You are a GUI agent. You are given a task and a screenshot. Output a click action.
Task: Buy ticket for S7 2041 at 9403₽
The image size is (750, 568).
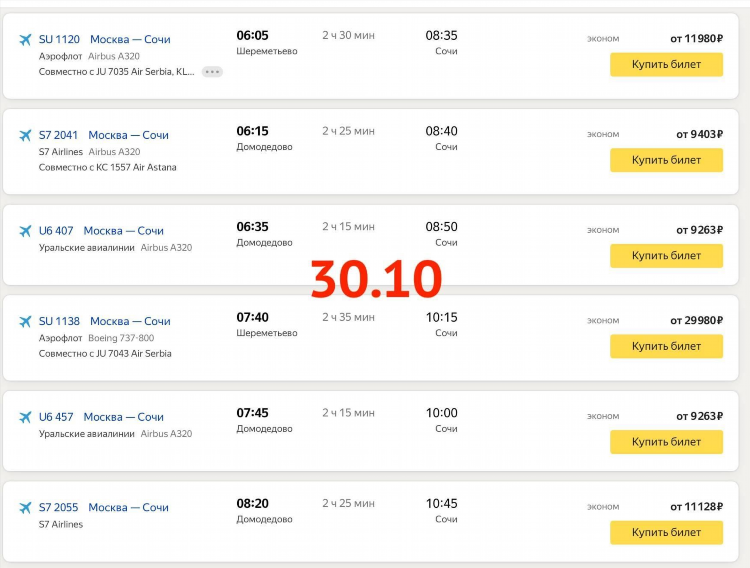666,160
